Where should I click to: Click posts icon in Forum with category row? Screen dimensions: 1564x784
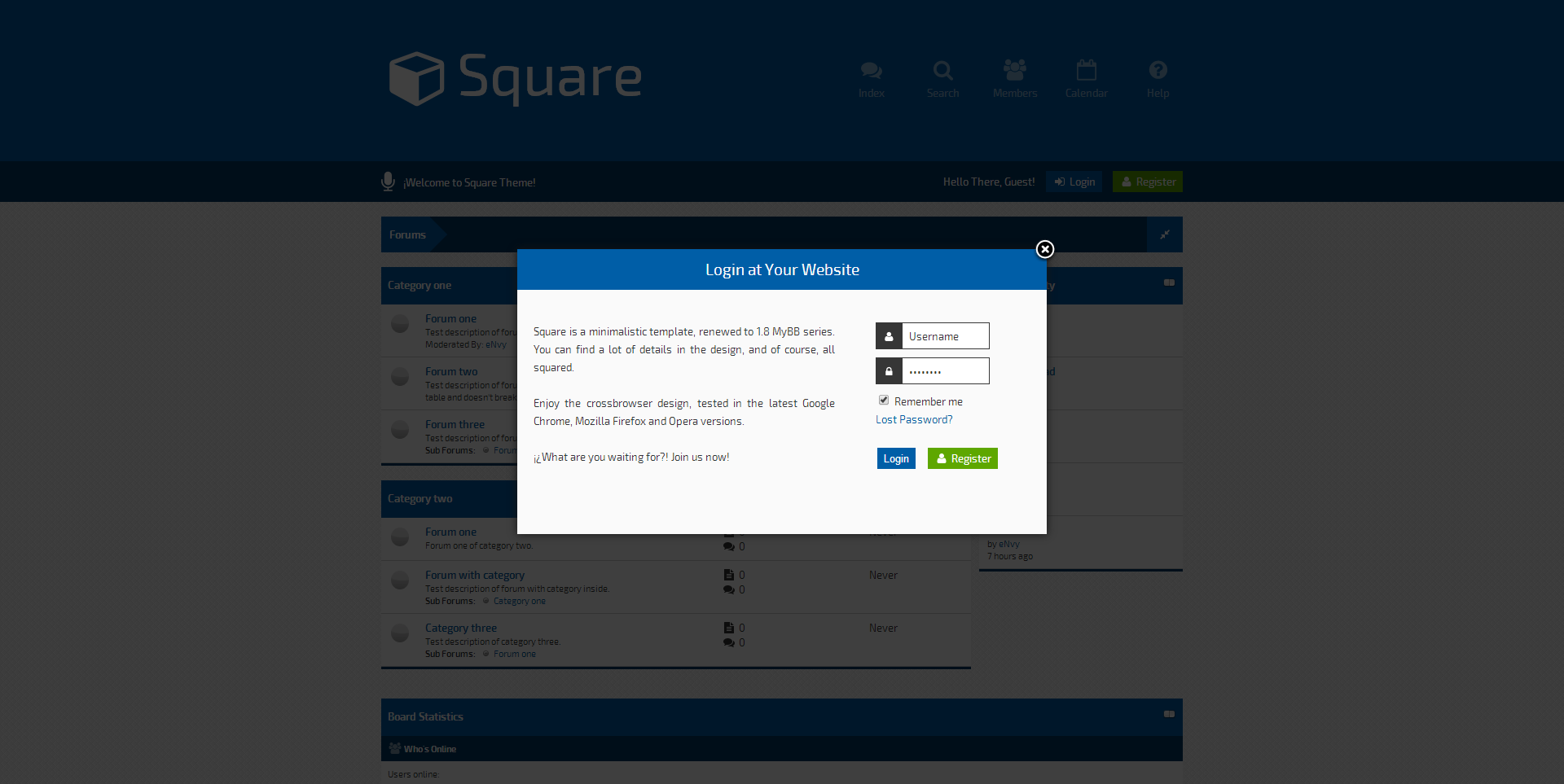(729, 589)
